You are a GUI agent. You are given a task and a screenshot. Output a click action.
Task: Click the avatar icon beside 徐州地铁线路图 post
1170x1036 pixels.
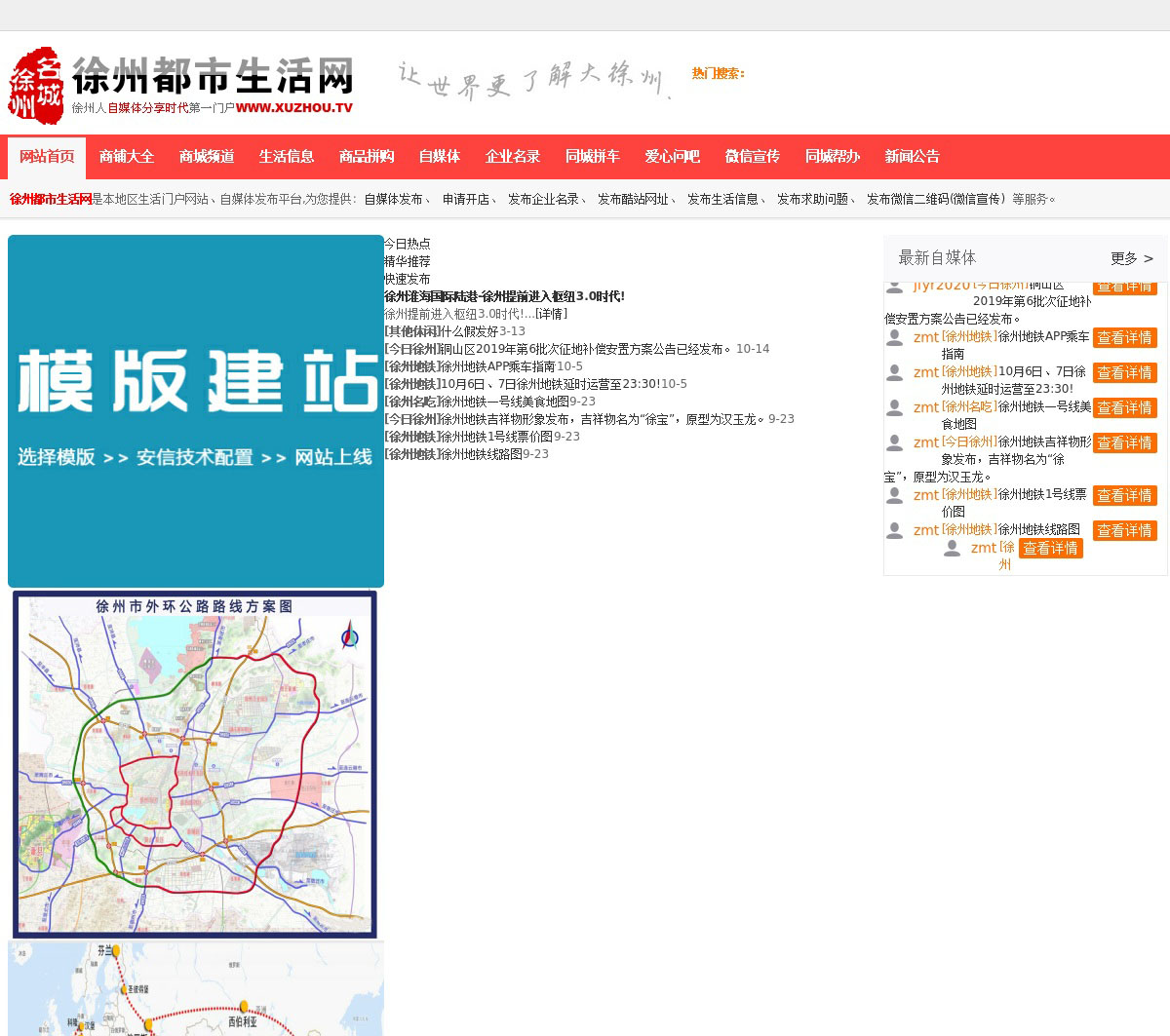(x=894, y=530)
